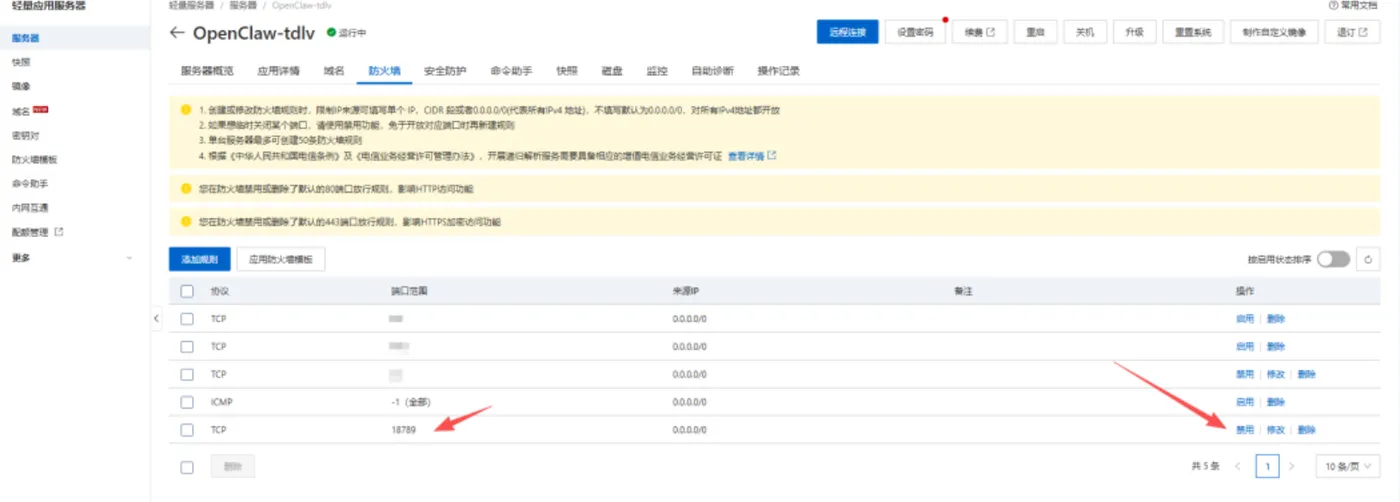Switch to the 自助诊断 tab
This screenshot has width=1400, height=502.
712,71
